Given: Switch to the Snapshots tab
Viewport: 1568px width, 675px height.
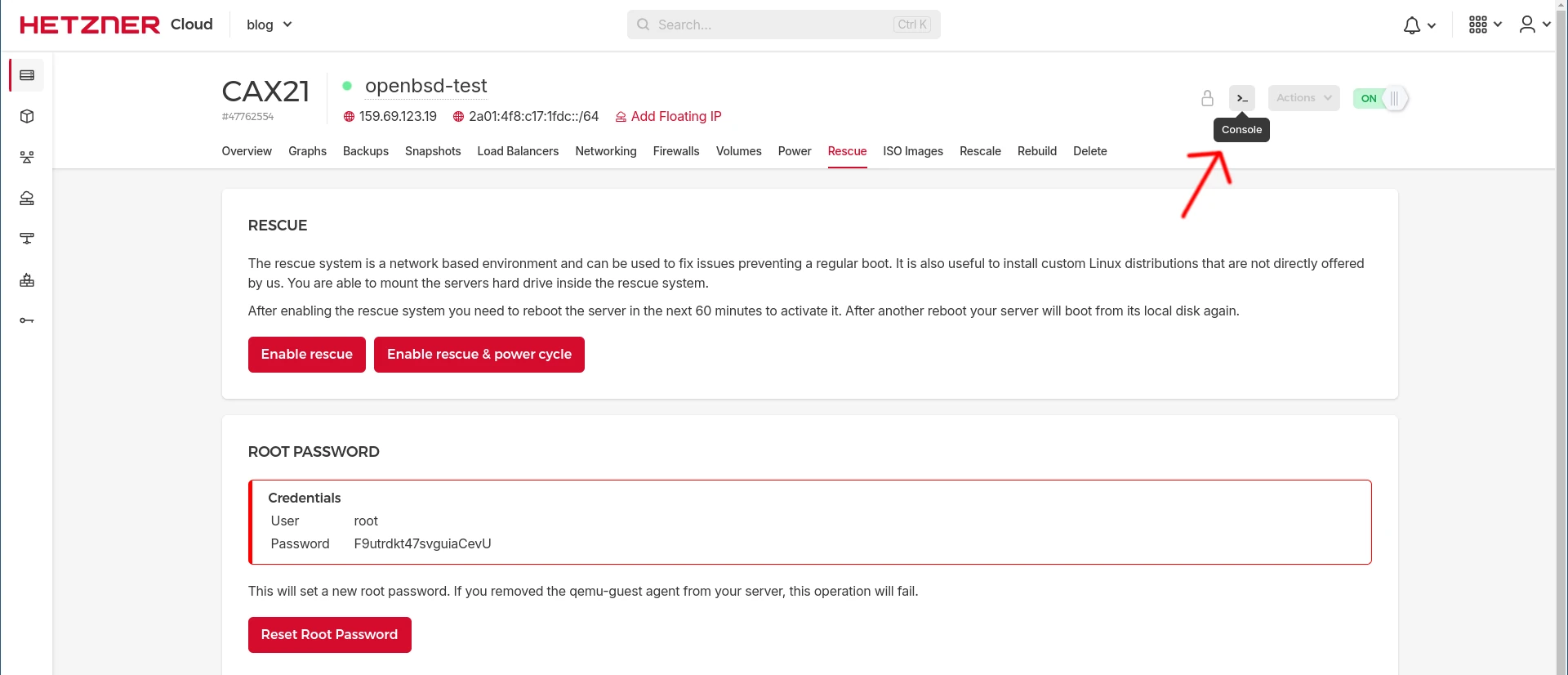Looking at the screenshot, I should (433, 151).
